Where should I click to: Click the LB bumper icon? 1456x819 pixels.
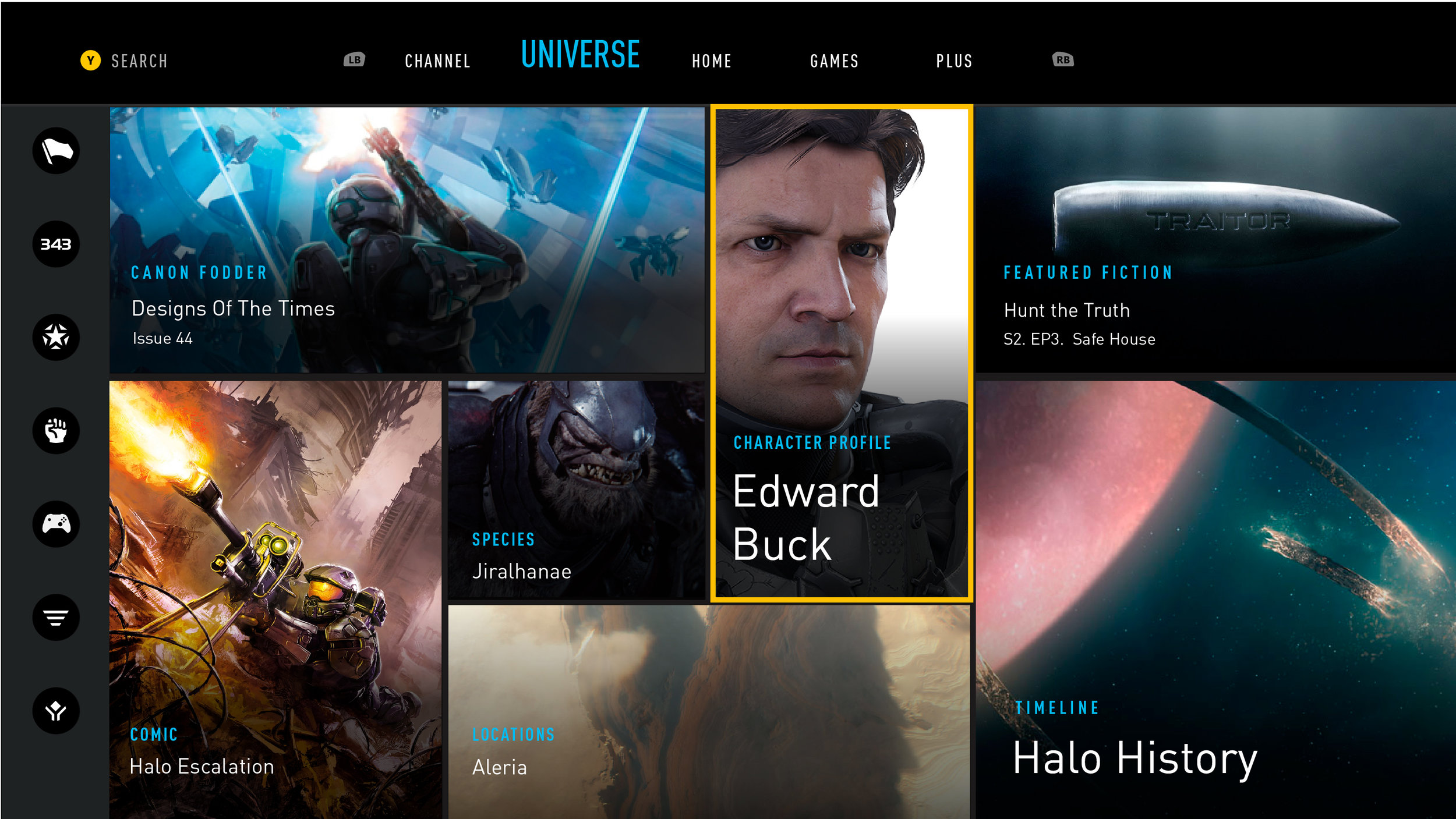(354, 59)
